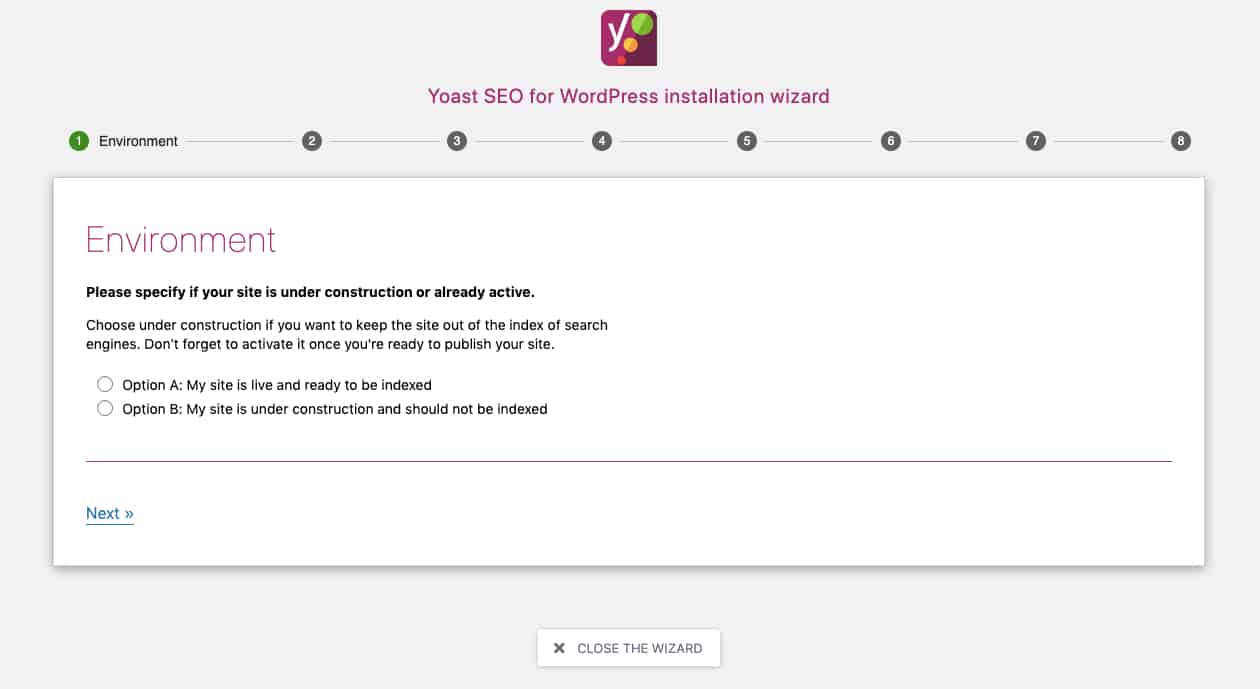Click the X icon beside Close the Wizard
The width and height of the screenshot is (1260, 689).
coord(560,648)
